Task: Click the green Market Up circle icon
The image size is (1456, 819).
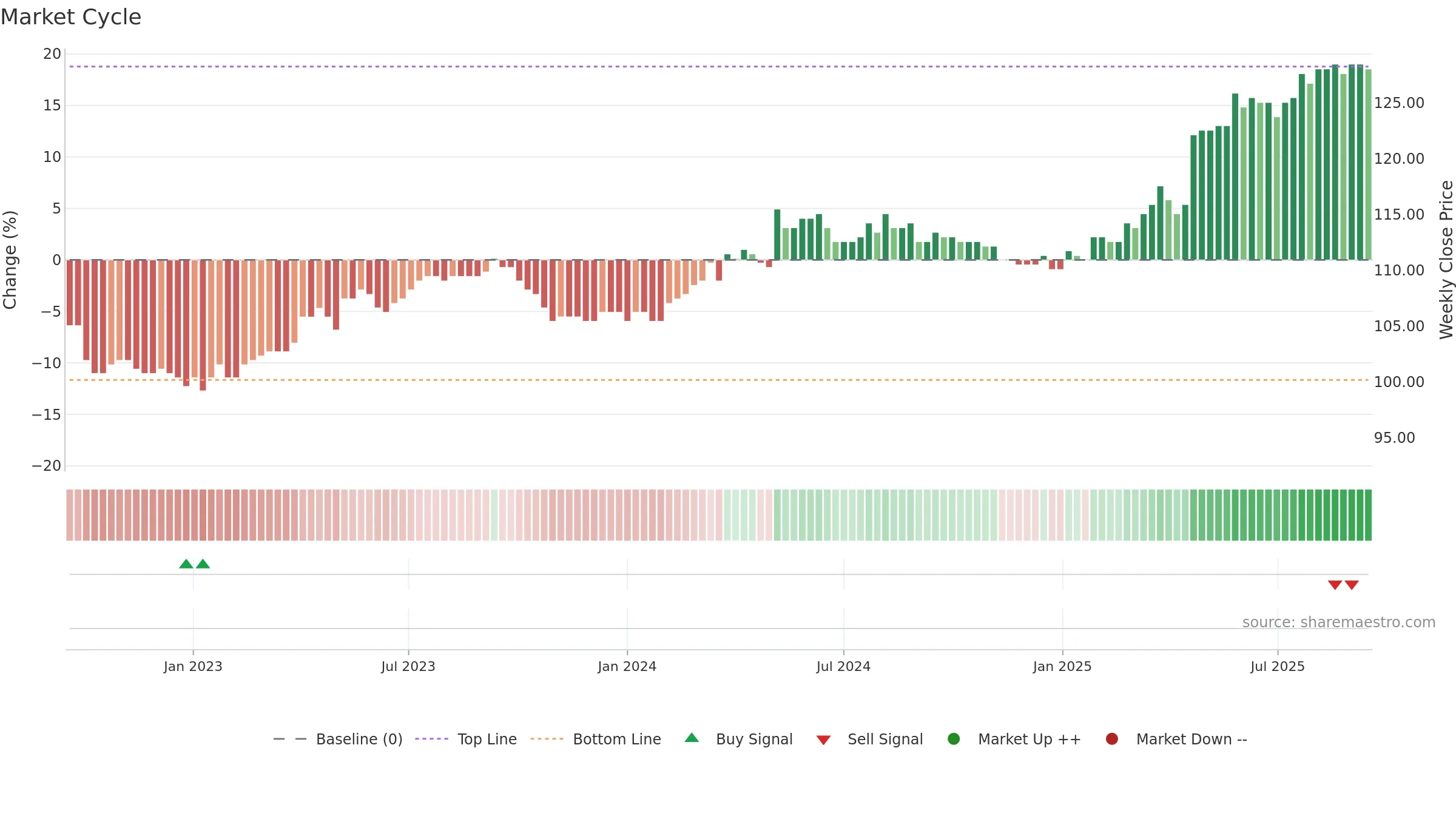Action: click(x=954, y=739)
